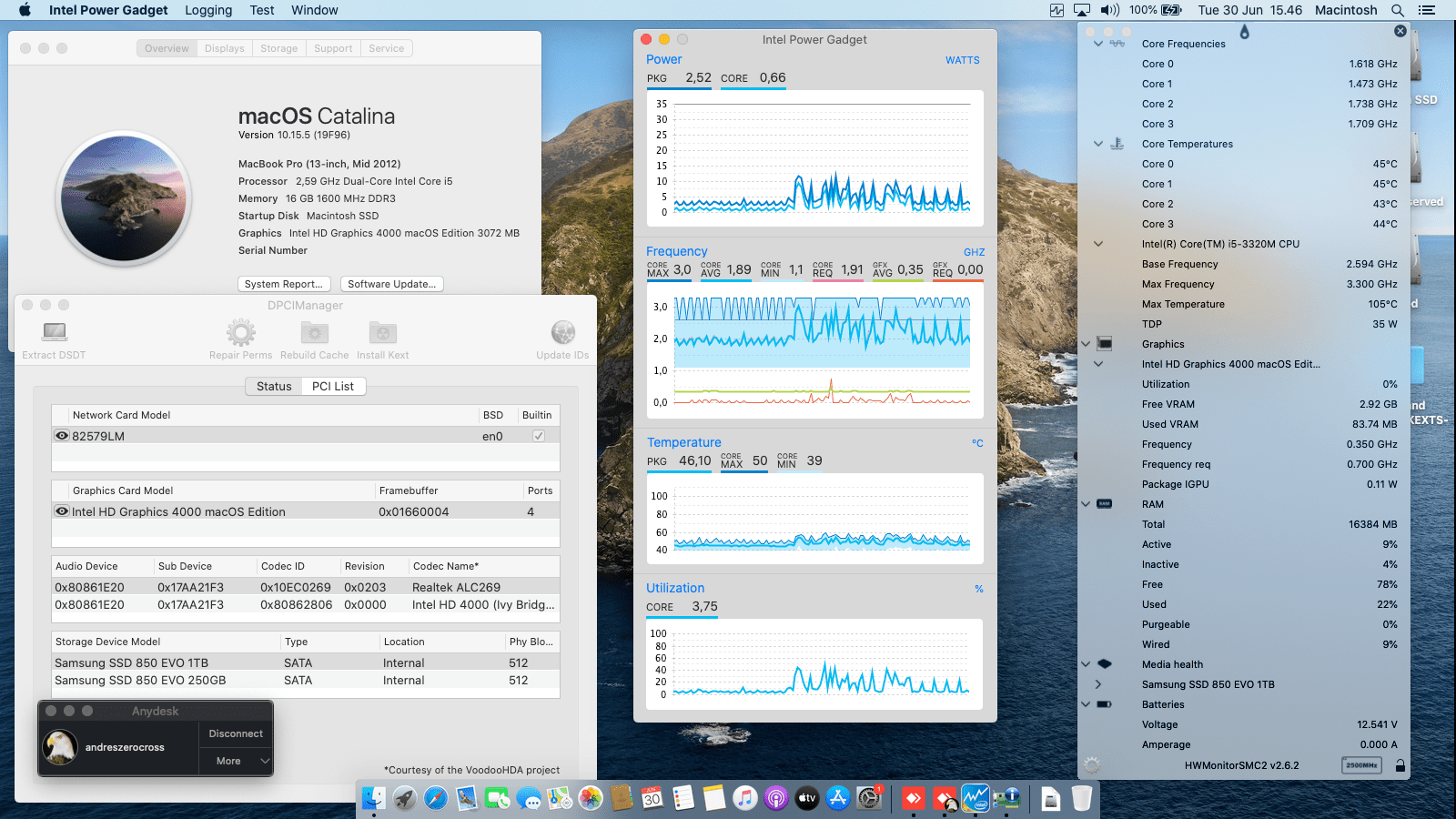Click the Software Update button
The image size is (1456, 819).
(391, 284)
